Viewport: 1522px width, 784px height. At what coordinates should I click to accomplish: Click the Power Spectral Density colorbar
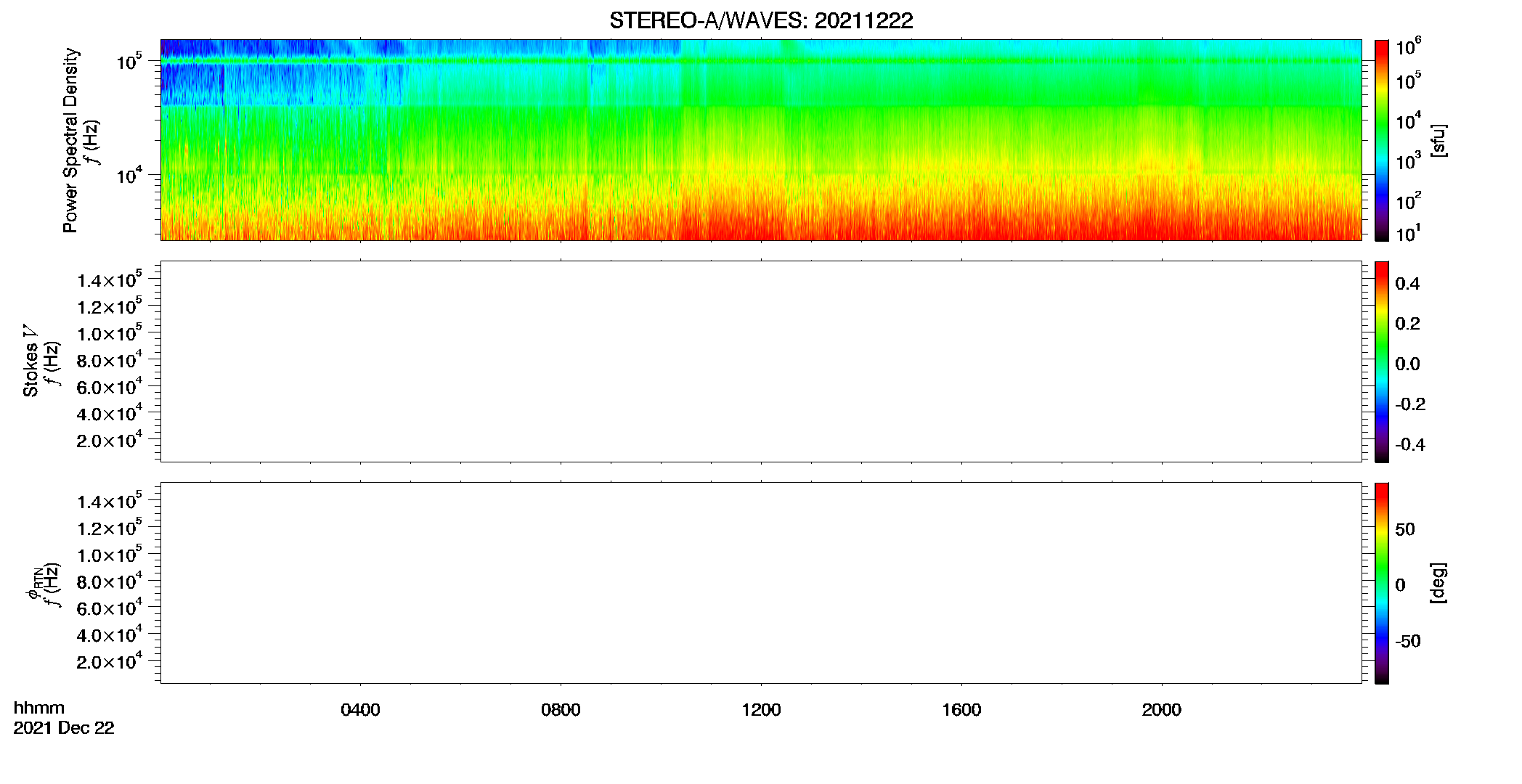pos(1382,140)
